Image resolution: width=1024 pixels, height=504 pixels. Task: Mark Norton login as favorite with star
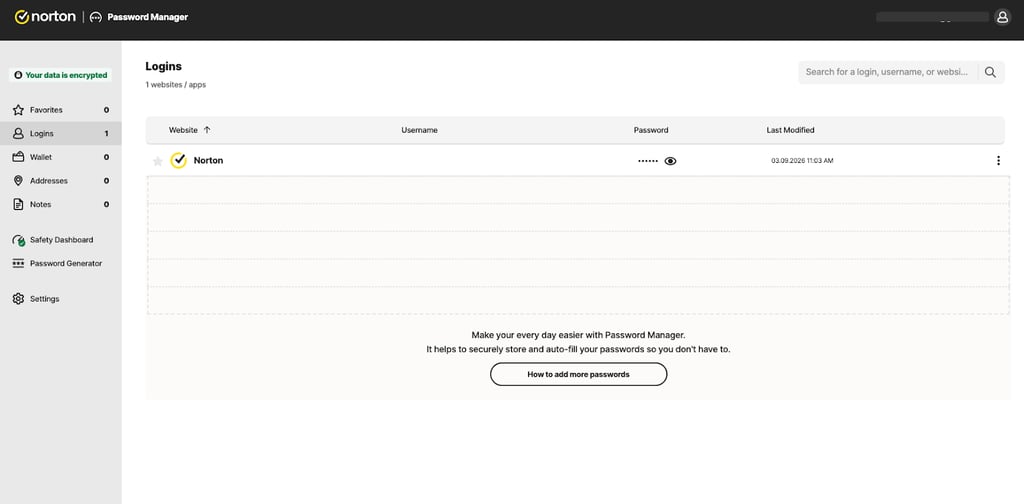click(157, 161)
